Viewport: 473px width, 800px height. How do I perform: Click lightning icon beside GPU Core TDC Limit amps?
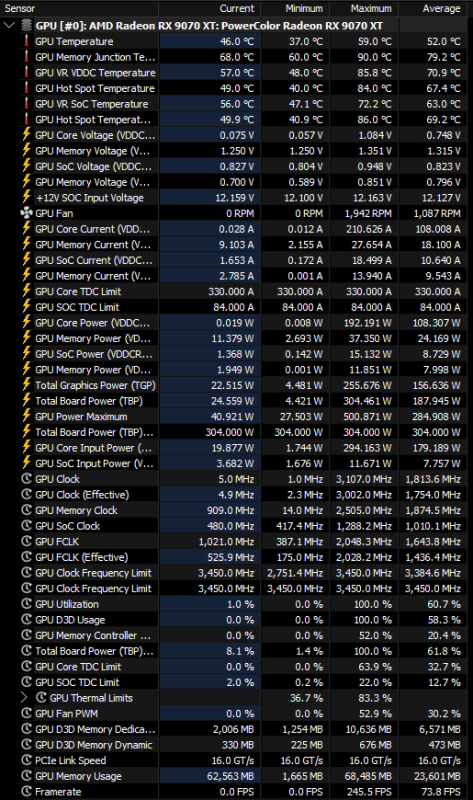click(27, 291)
